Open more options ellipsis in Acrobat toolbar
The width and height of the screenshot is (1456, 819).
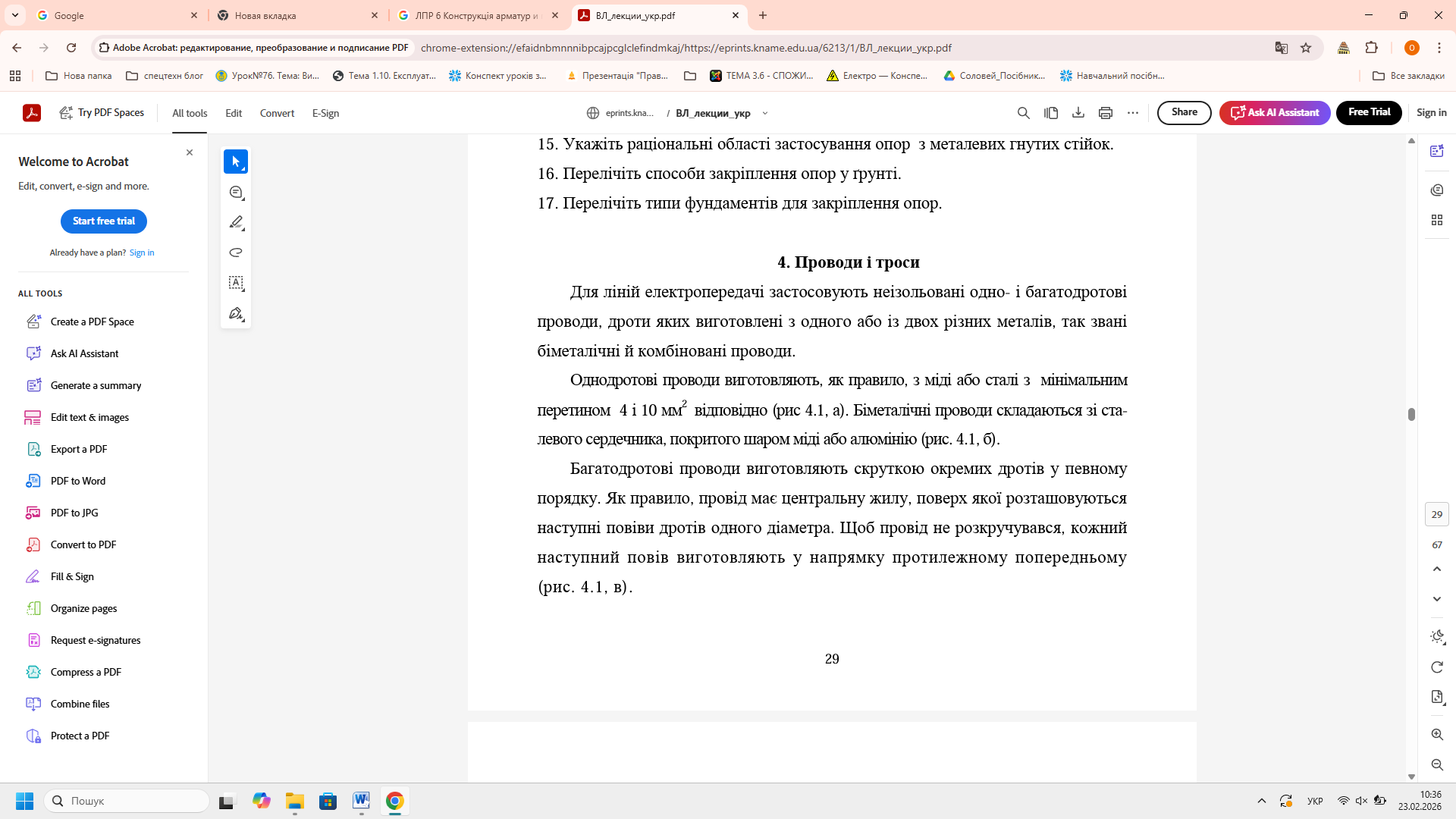(1132, 113)
